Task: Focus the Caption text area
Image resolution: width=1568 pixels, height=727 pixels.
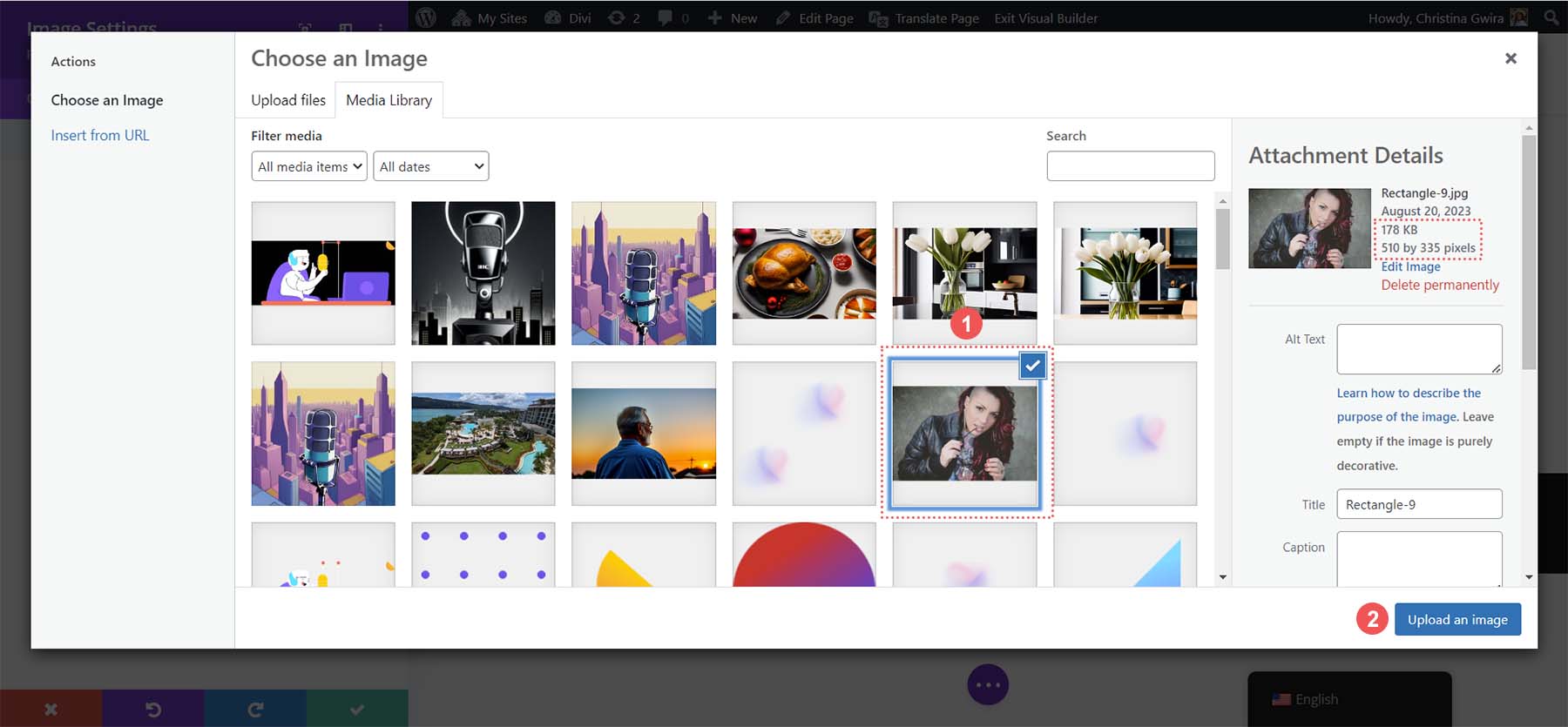Action: click(1419, 559)
